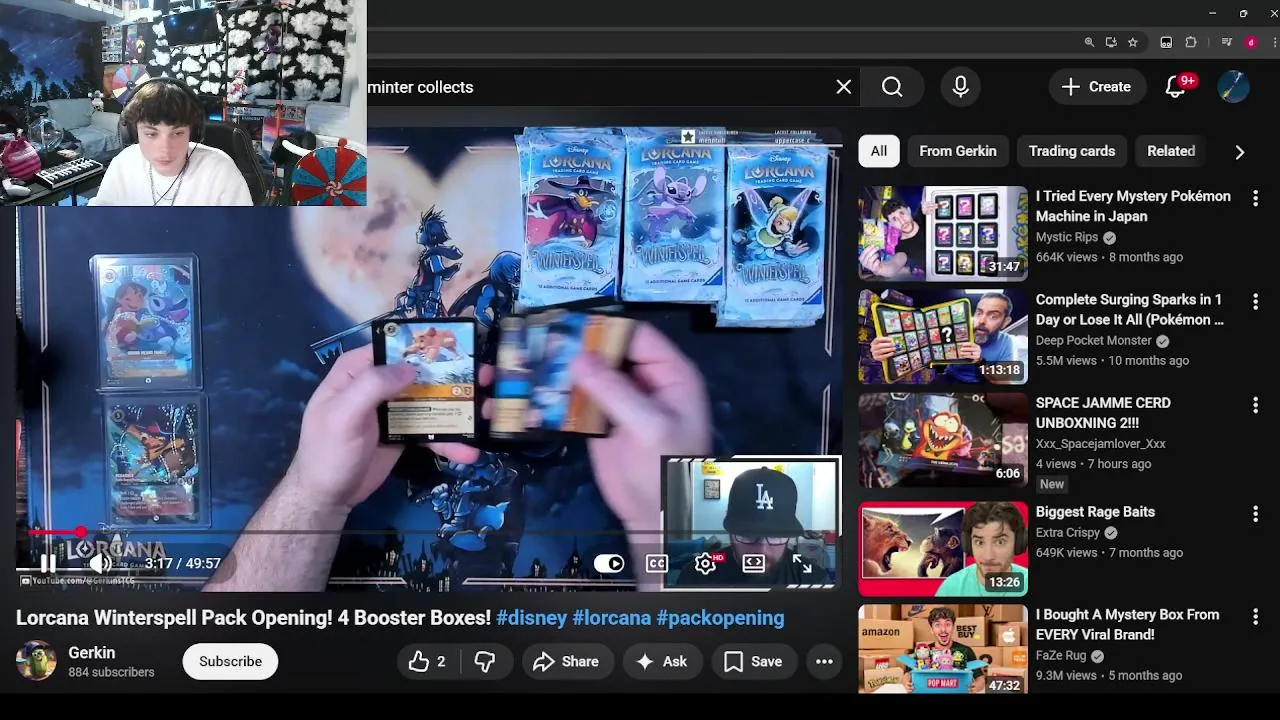Save the video to playlist

[753, 661]
